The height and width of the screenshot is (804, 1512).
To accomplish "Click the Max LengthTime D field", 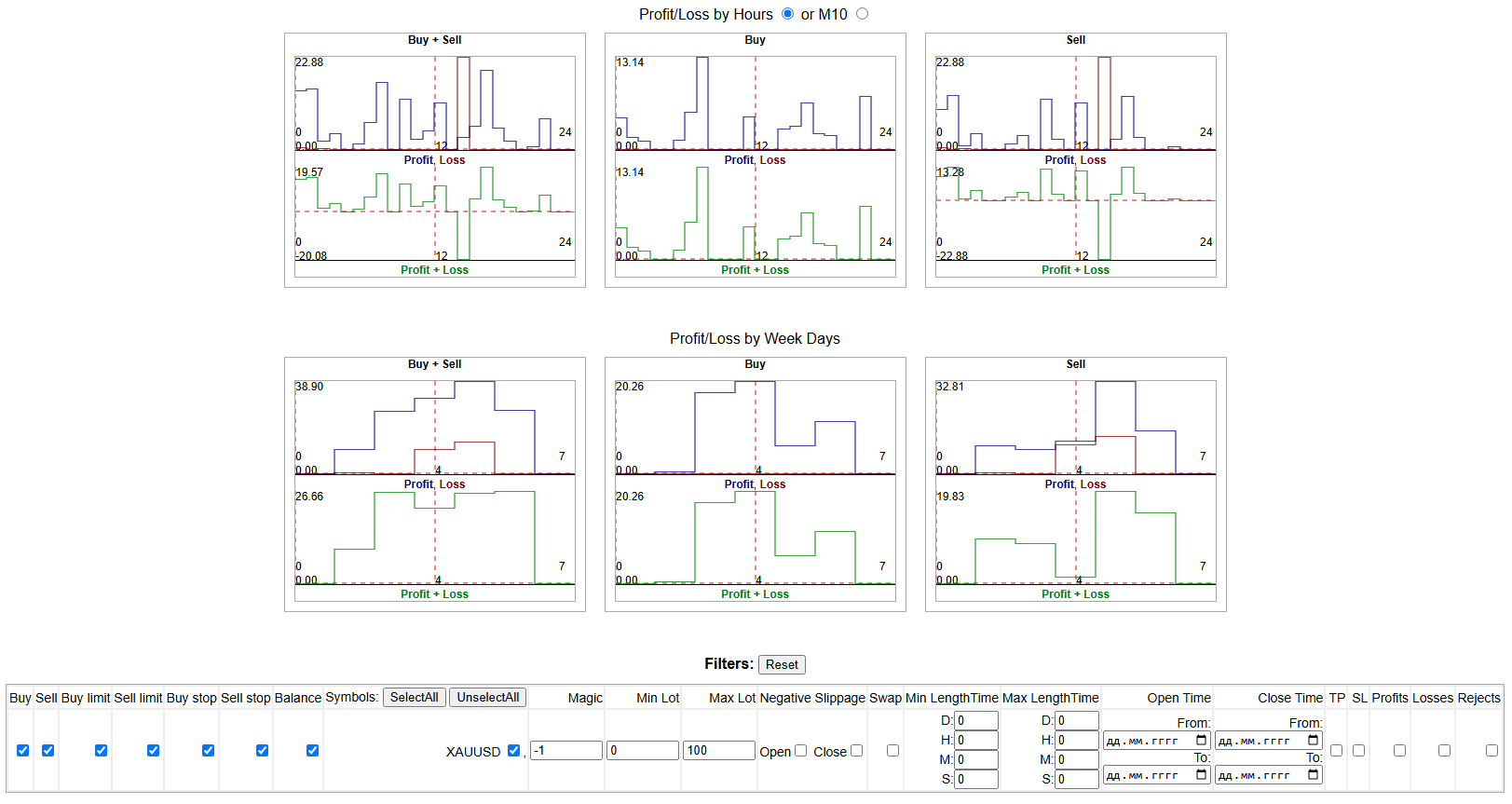I will tap(1077, 720).
